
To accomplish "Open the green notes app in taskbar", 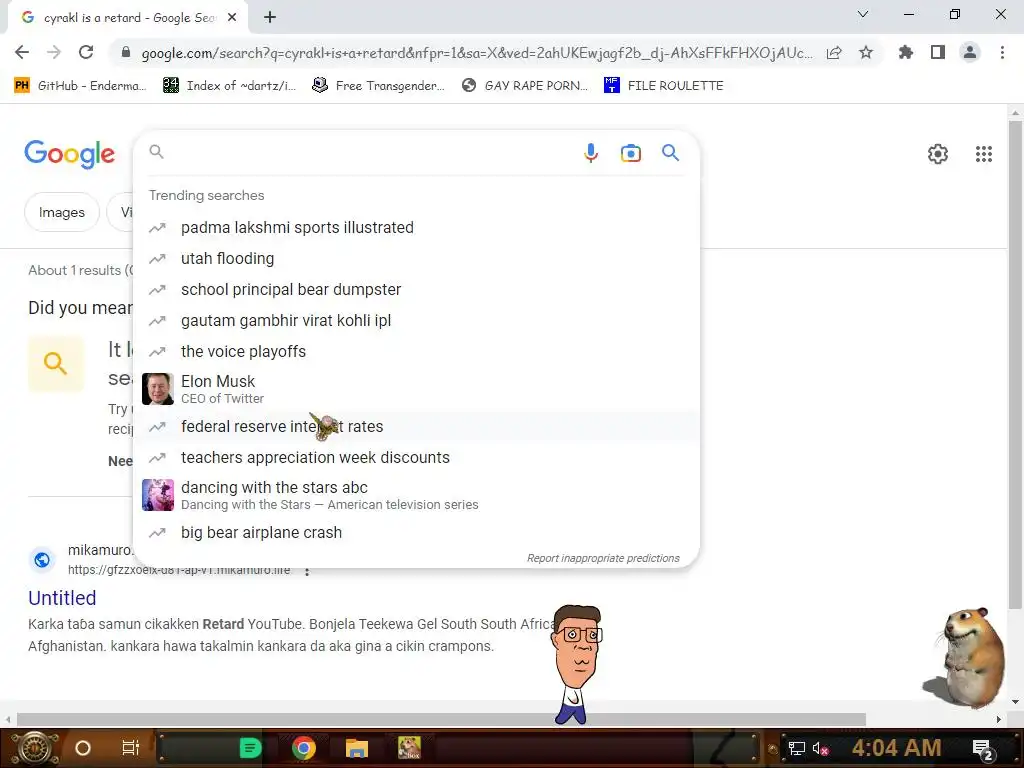I will coord(250,748).
